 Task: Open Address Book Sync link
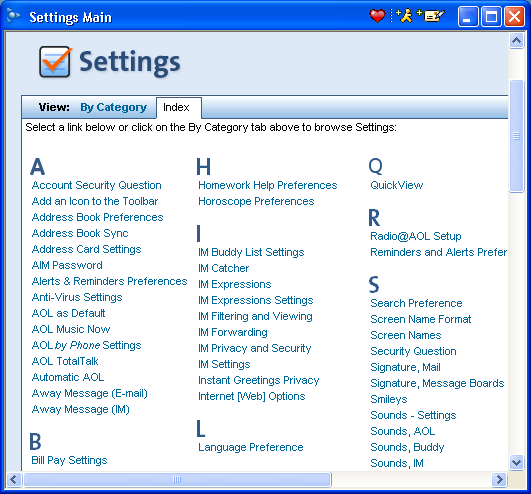(80, 233)
